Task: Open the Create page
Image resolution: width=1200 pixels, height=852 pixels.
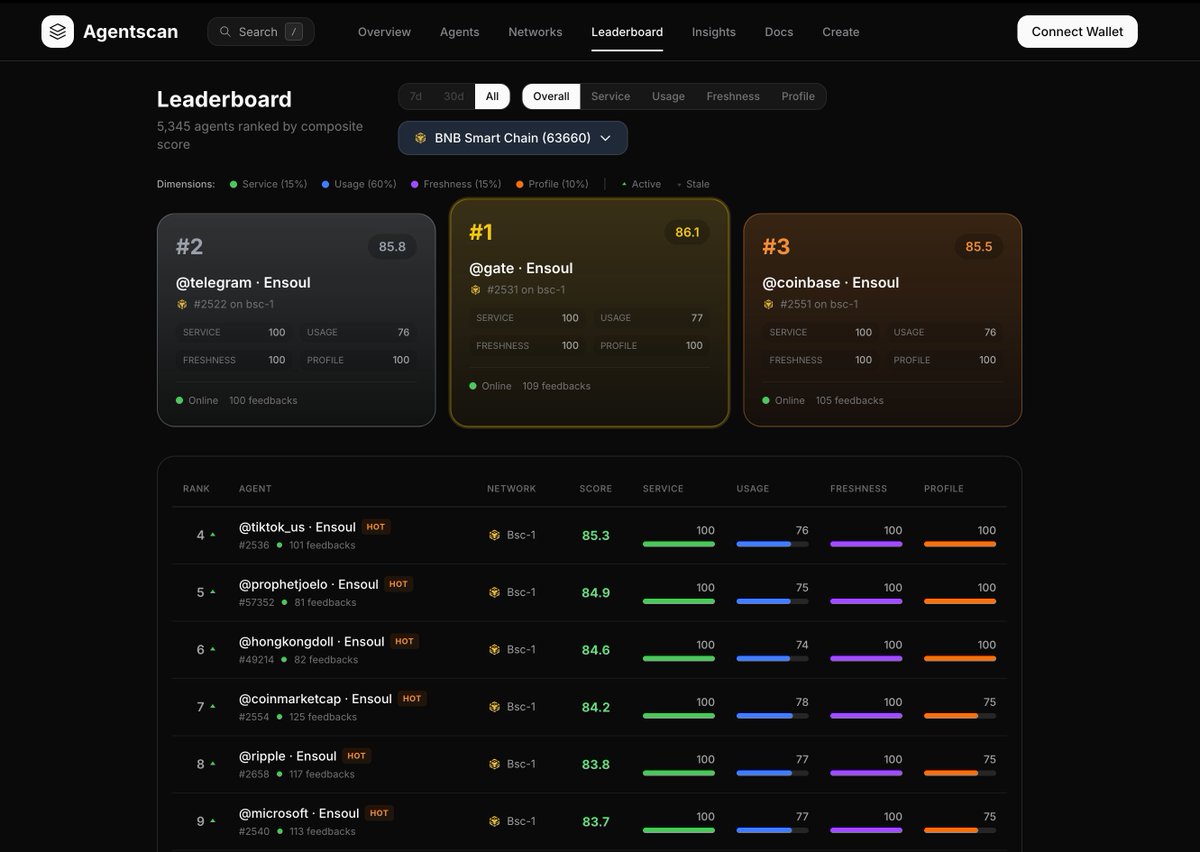Action: pyautogui.click(x=841, y=32)
